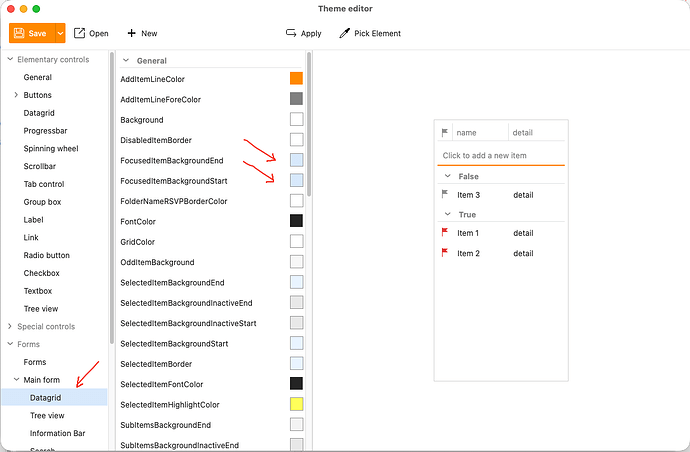The height and width of the screenshot is (452, 690).
Task: Open the SubItemsBackgroundEnd swatch
Action: point(296,424)
